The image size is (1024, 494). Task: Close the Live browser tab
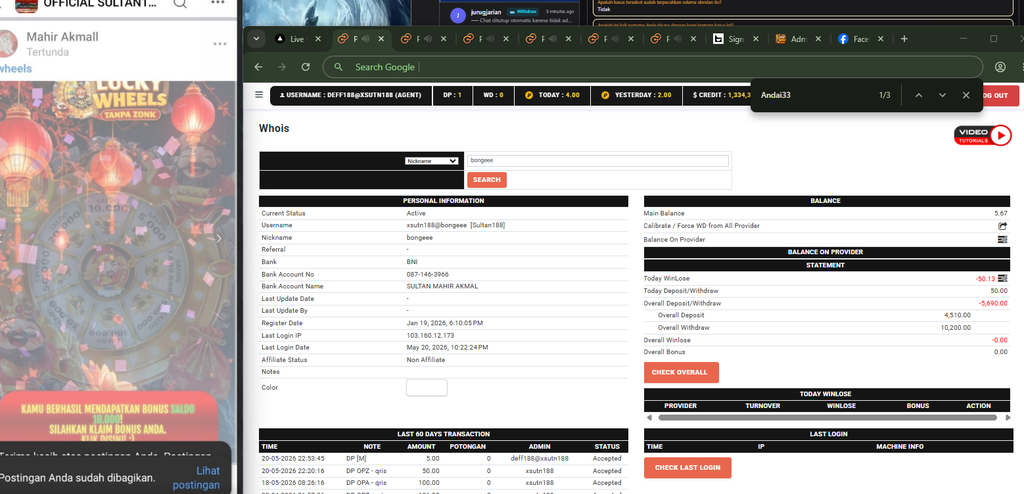318,39
